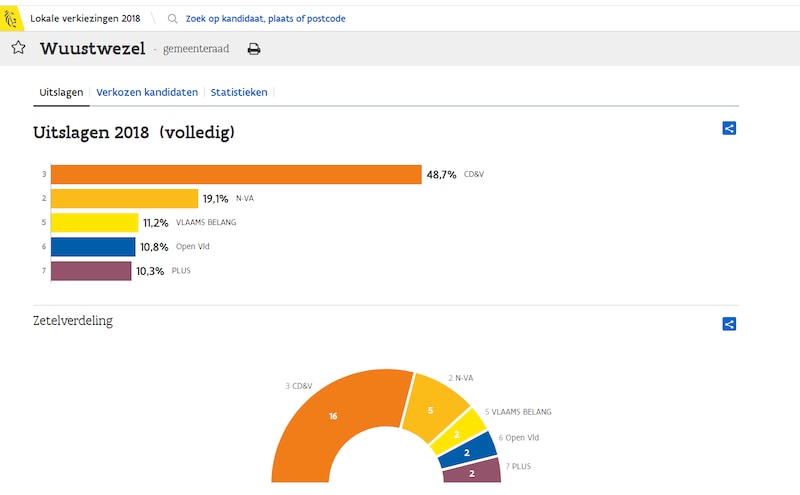Click the orange CD&V result bar
This screenshot has height=495, width=800.
pos(236,175)
